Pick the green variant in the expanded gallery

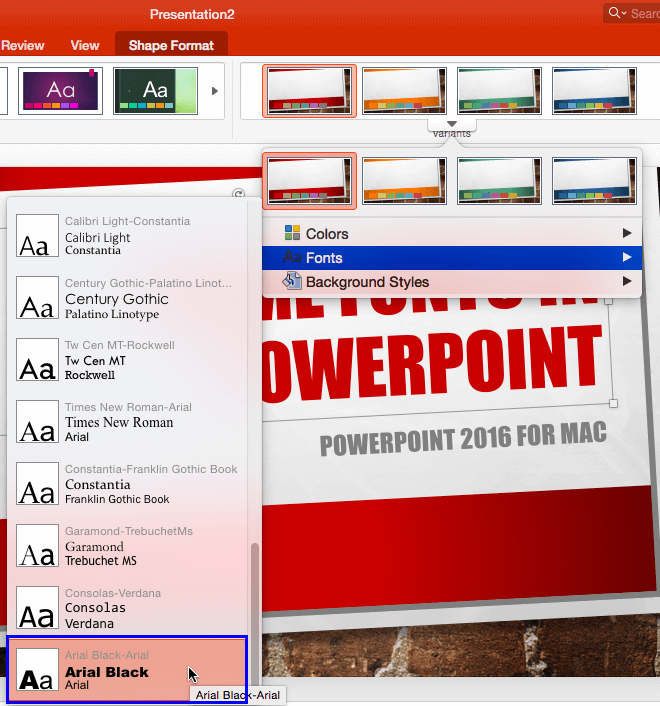(x=499, y=181)
